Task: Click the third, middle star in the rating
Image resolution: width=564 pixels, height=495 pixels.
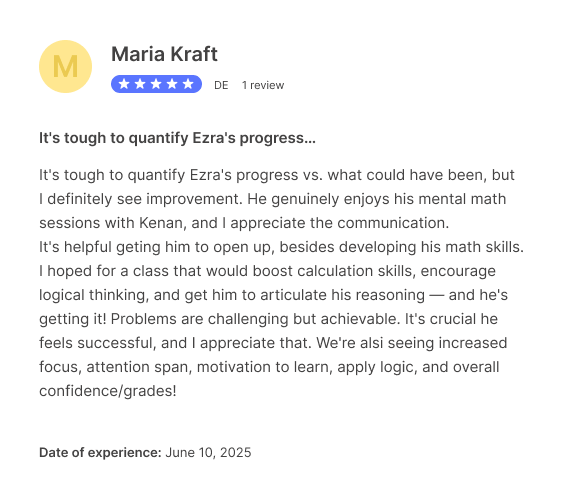Action: coord(156,84)
